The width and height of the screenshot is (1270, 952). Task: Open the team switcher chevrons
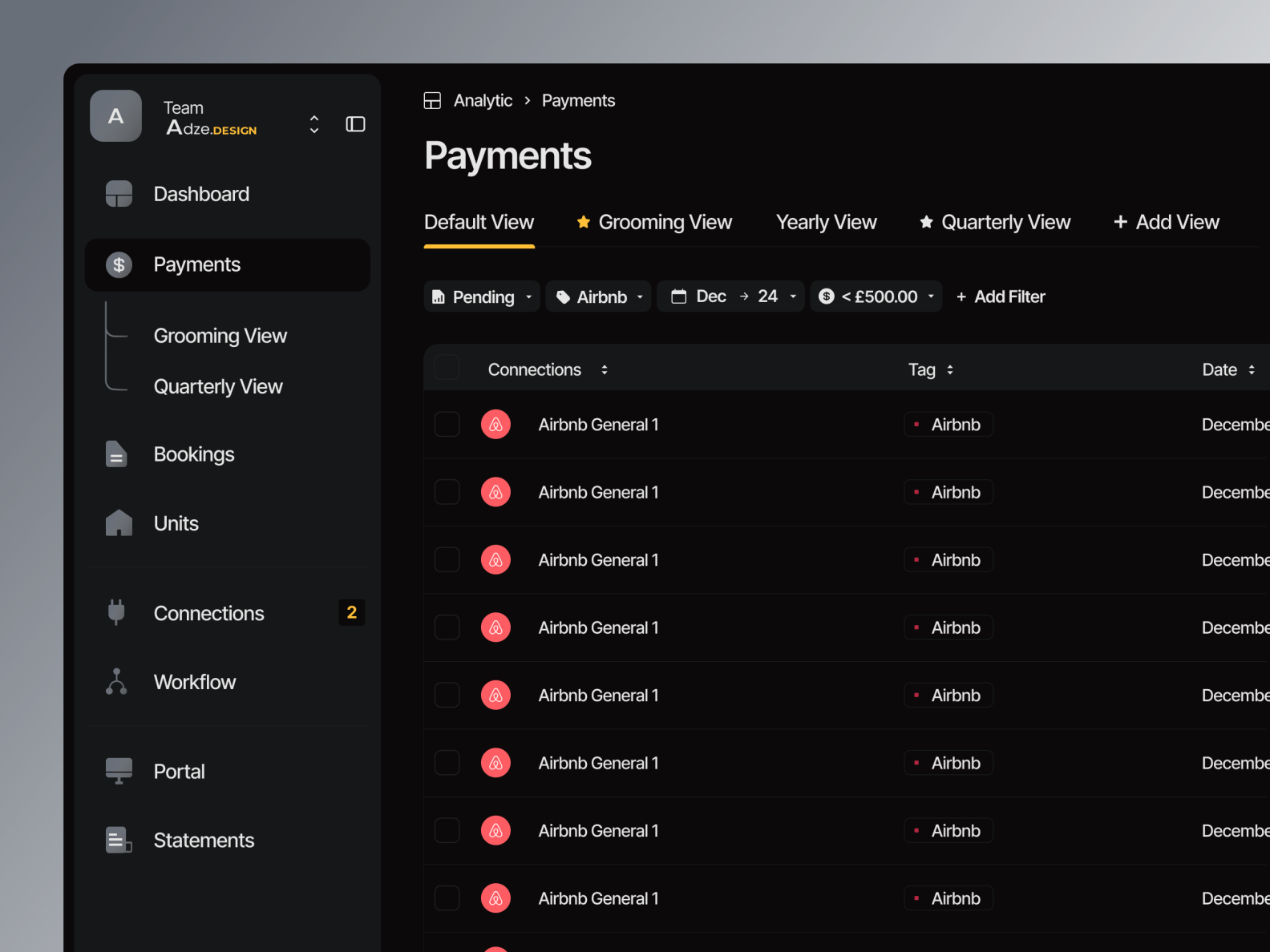(x=314, y=124)
